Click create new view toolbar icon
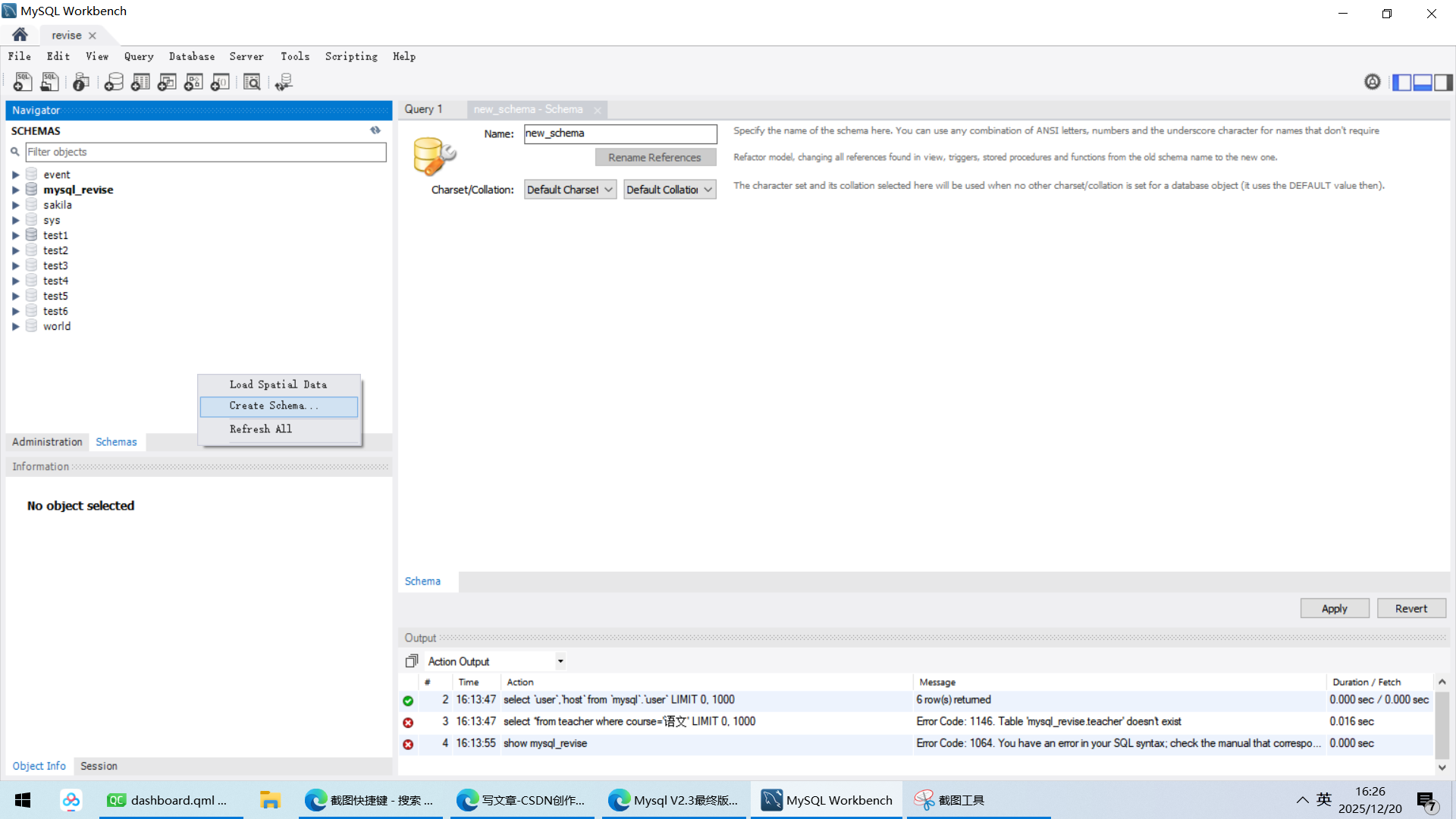 tap(167, 82)
